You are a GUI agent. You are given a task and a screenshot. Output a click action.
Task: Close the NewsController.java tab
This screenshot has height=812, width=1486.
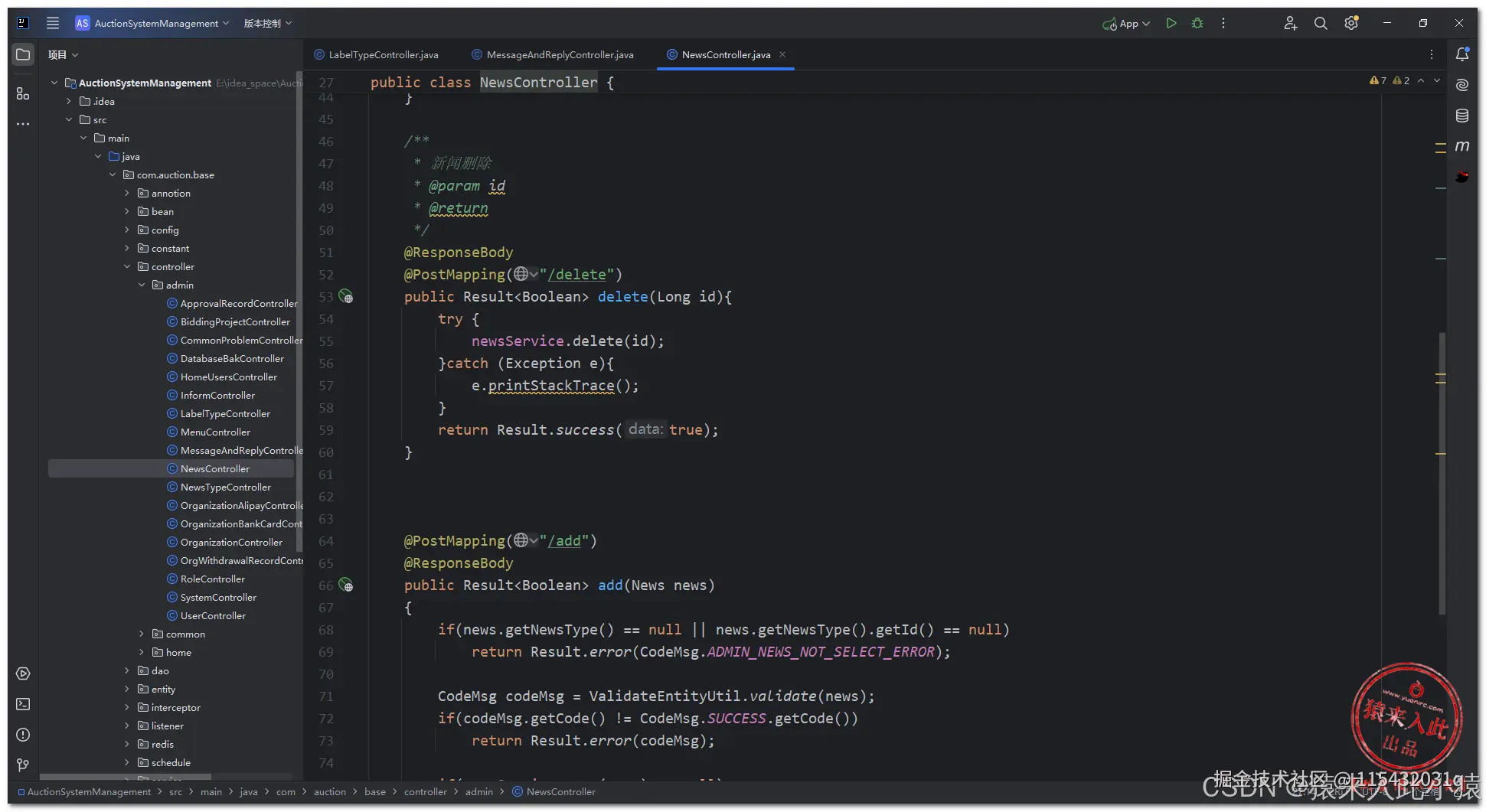coord(782,54)
